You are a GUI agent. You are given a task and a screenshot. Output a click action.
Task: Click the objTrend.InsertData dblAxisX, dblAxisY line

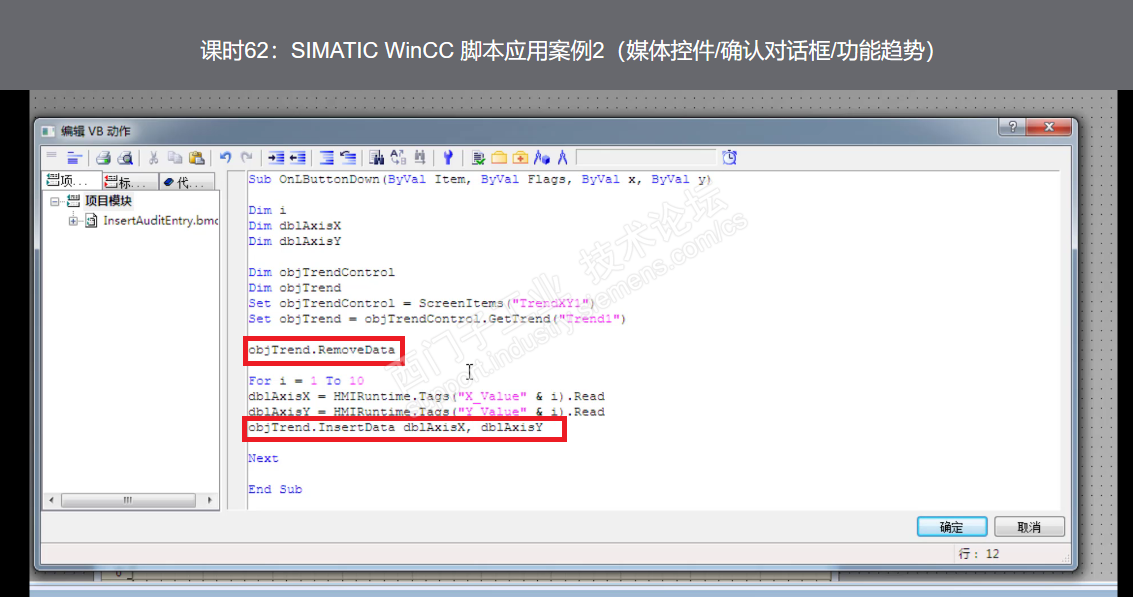tap(395, 427)
